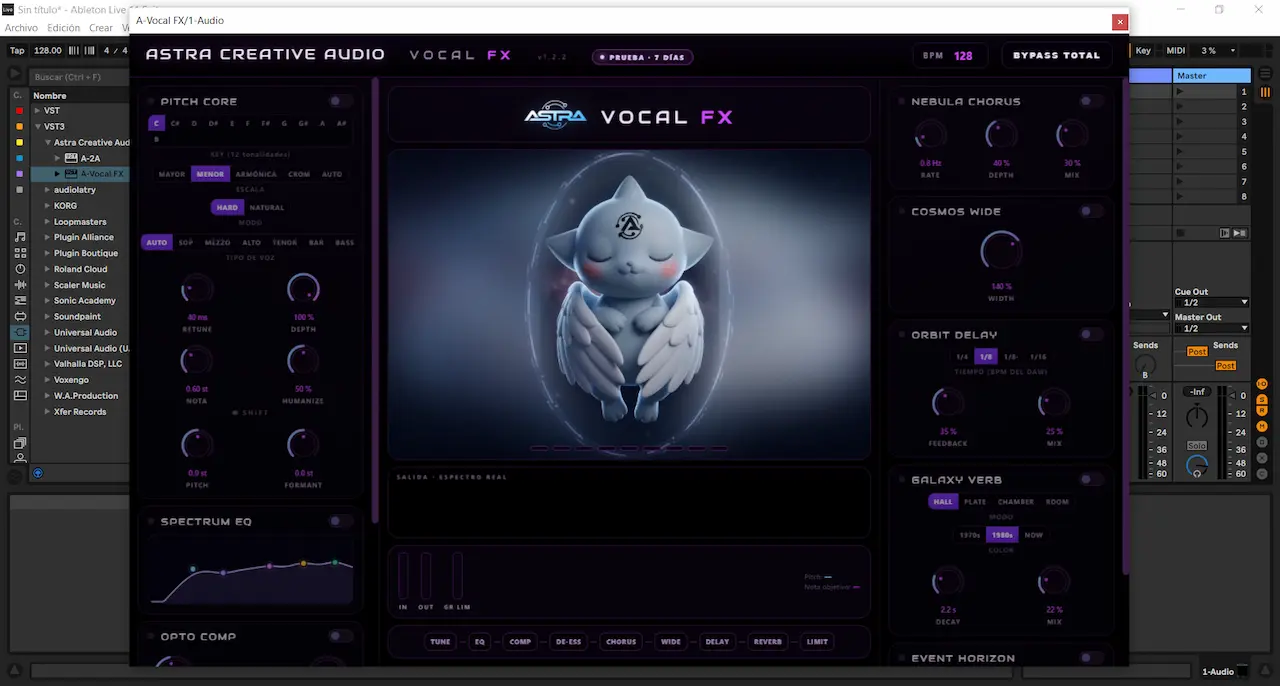The image size is (1280, 686).
Task: Open the Templates category icon in browser
Action: tap(20, 396)
